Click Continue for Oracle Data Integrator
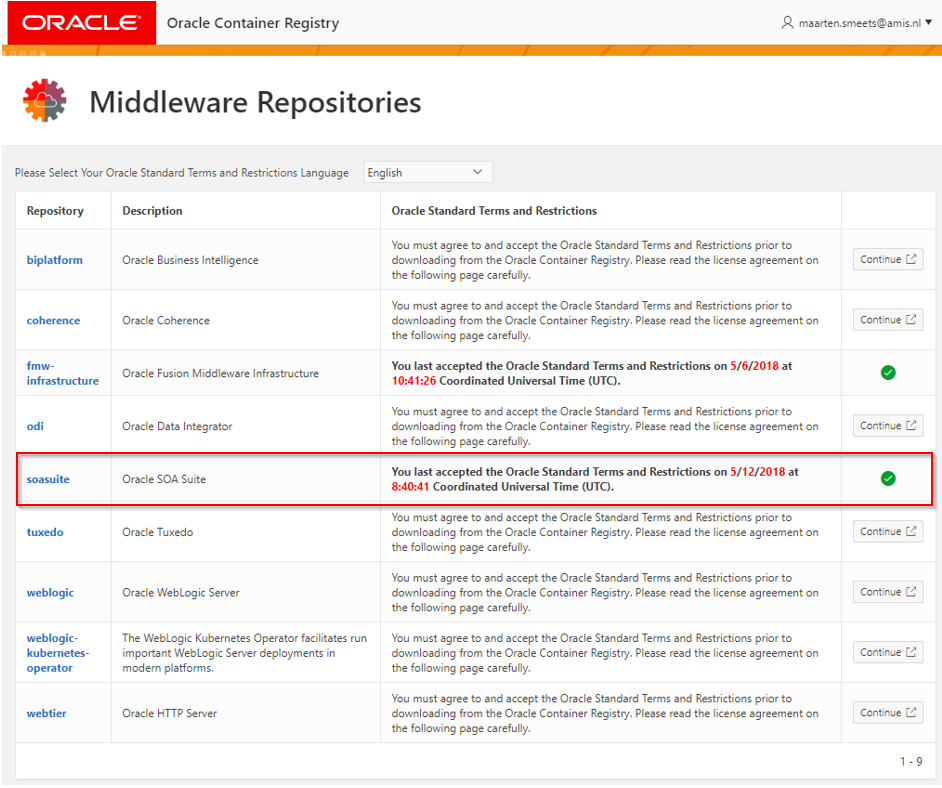Viewport: 942px width, 788px height. point(887,424)
